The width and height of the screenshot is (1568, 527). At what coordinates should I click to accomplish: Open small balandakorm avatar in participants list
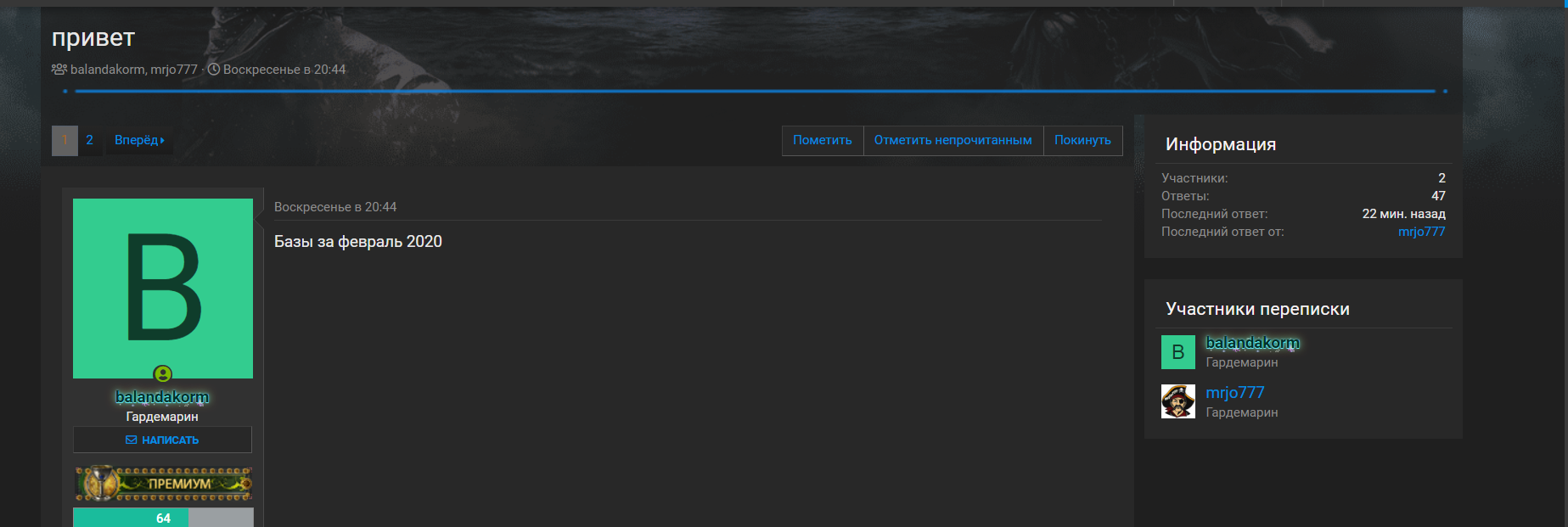tap(1177, 352)
